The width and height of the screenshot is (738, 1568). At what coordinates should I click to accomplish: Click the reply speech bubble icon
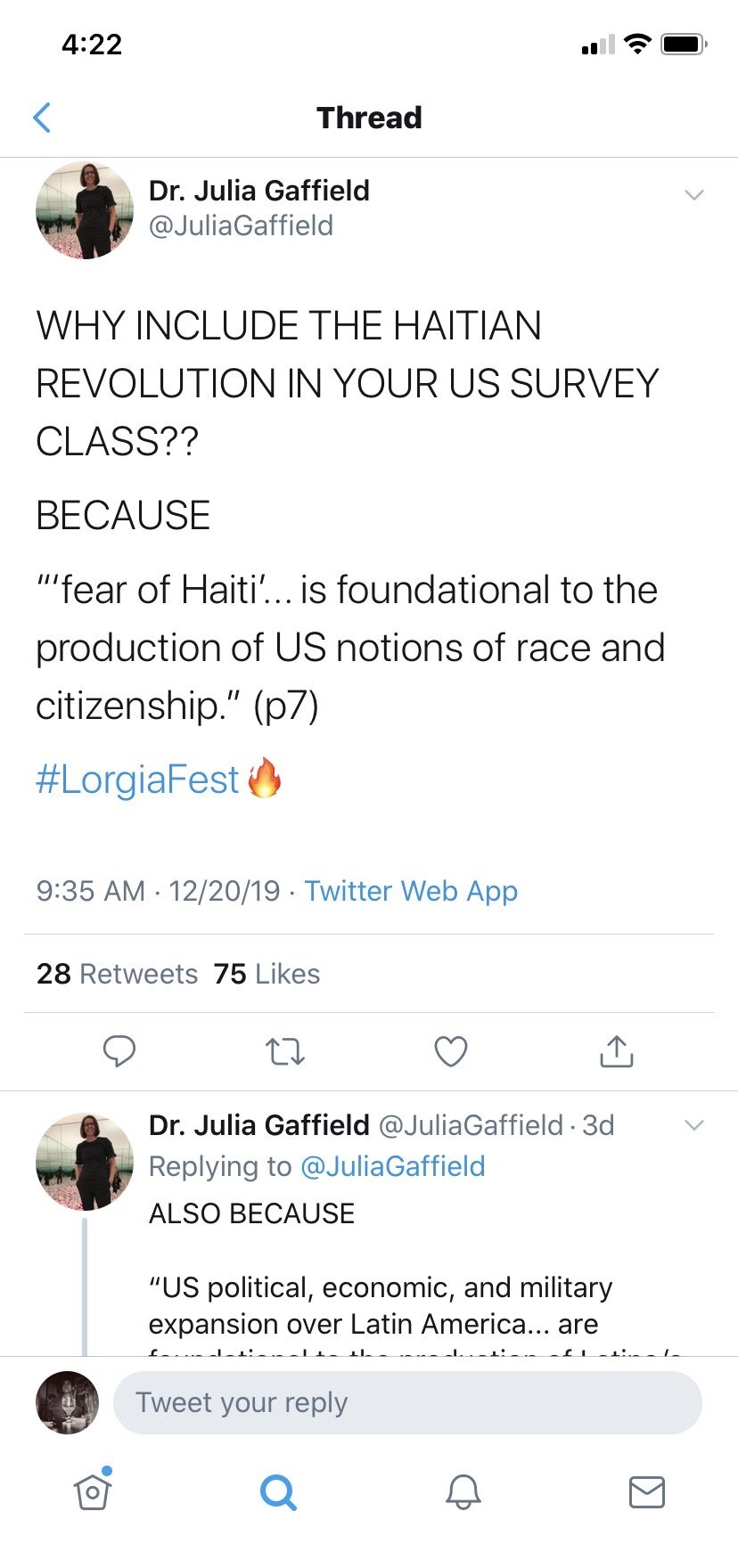119,1051
